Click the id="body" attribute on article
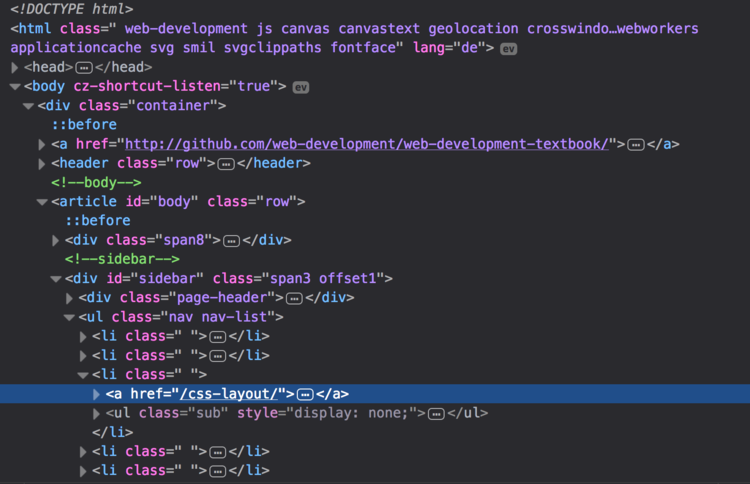Viewport: 750px width, 484px height. click(x=162, y=201)
